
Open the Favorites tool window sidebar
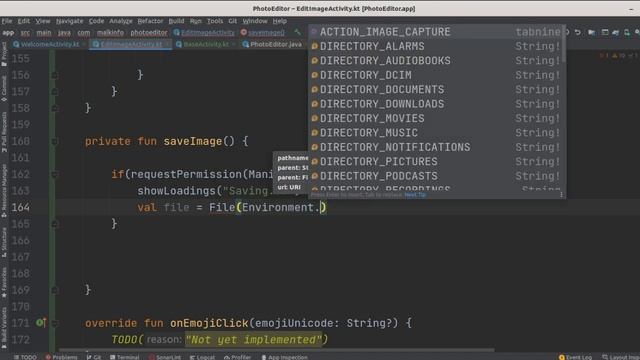click(4, 282)
